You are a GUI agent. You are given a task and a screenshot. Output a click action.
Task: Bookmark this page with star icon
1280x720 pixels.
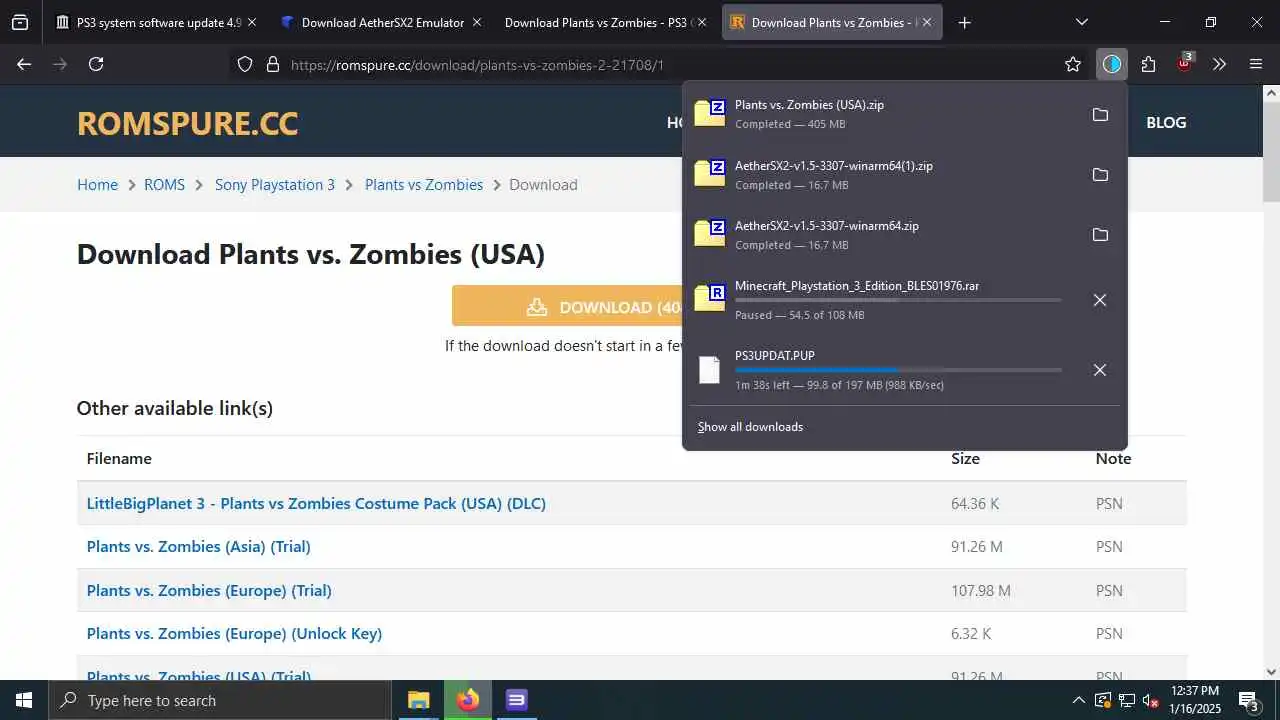tap(1073, 64)
